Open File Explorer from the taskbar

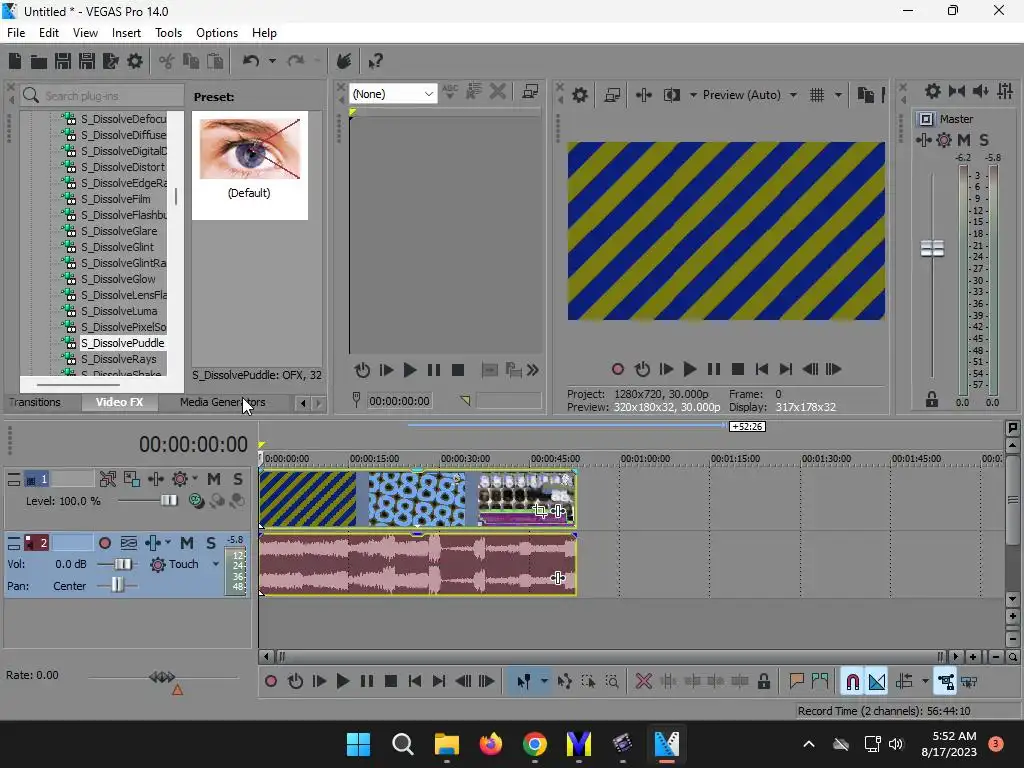[x=447, y=744]
